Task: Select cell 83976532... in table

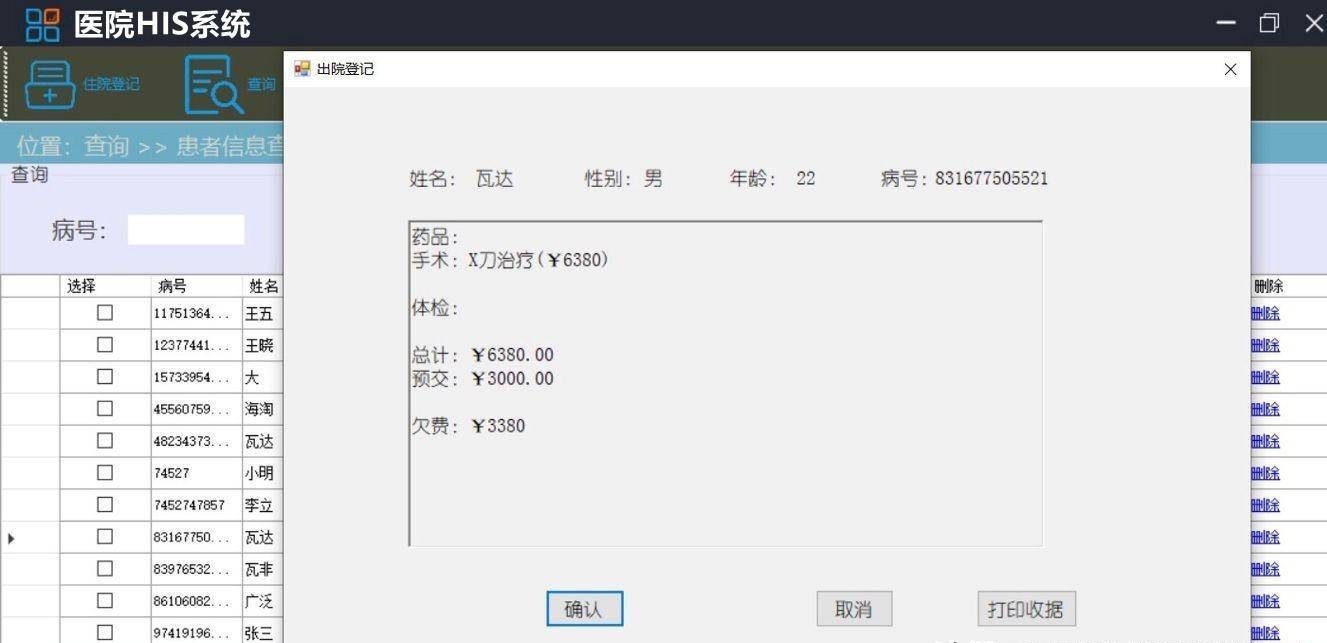Action: (x=196, y=570)
